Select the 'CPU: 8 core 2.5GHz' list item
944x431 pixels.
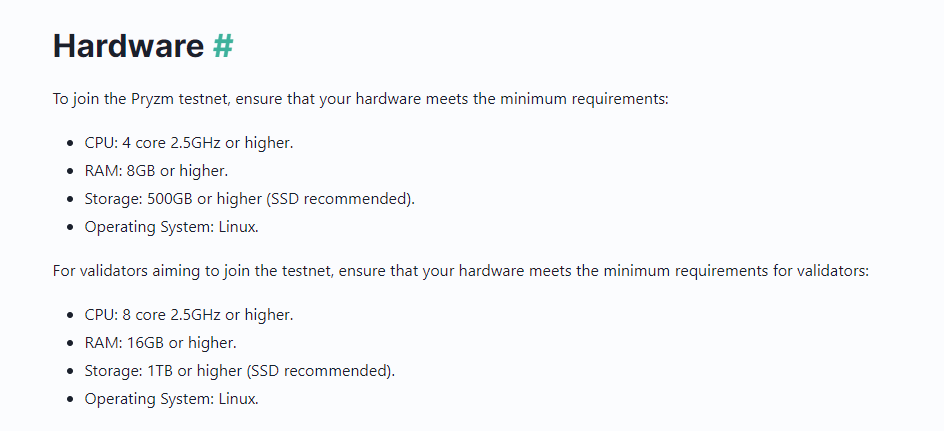pyautogui.click(x=189, y=315)
